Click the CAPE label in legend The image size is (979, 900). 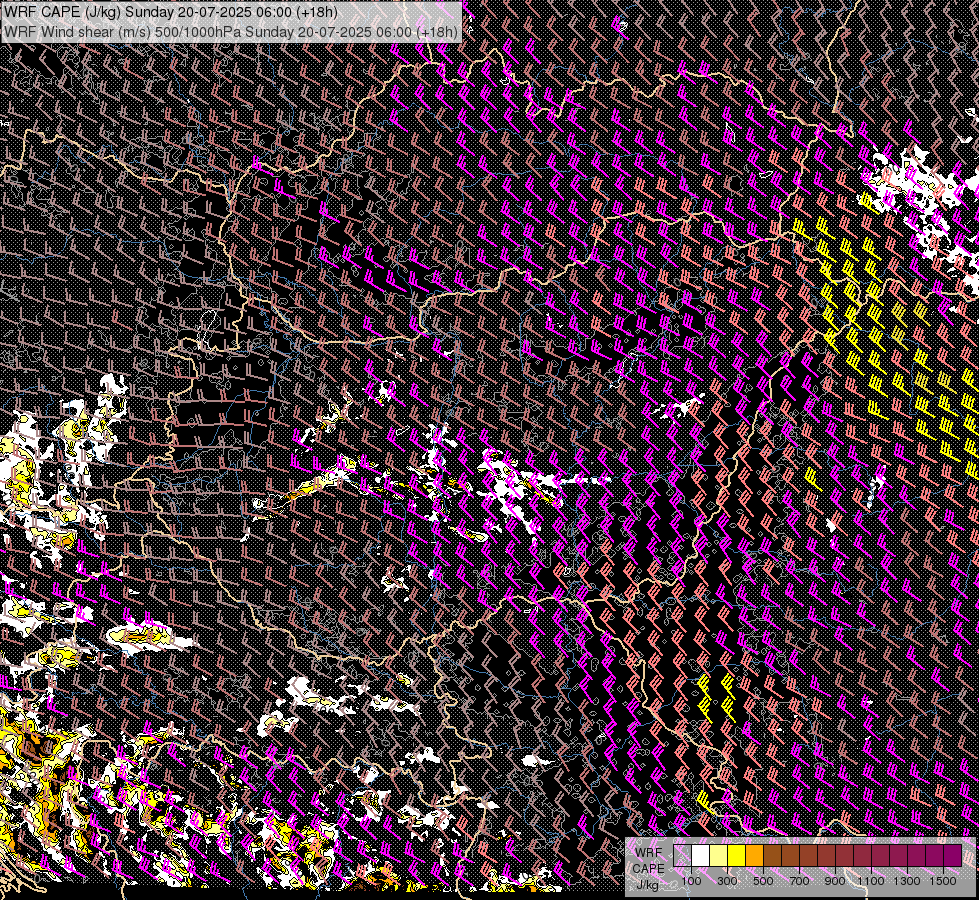tap(649, 869)
